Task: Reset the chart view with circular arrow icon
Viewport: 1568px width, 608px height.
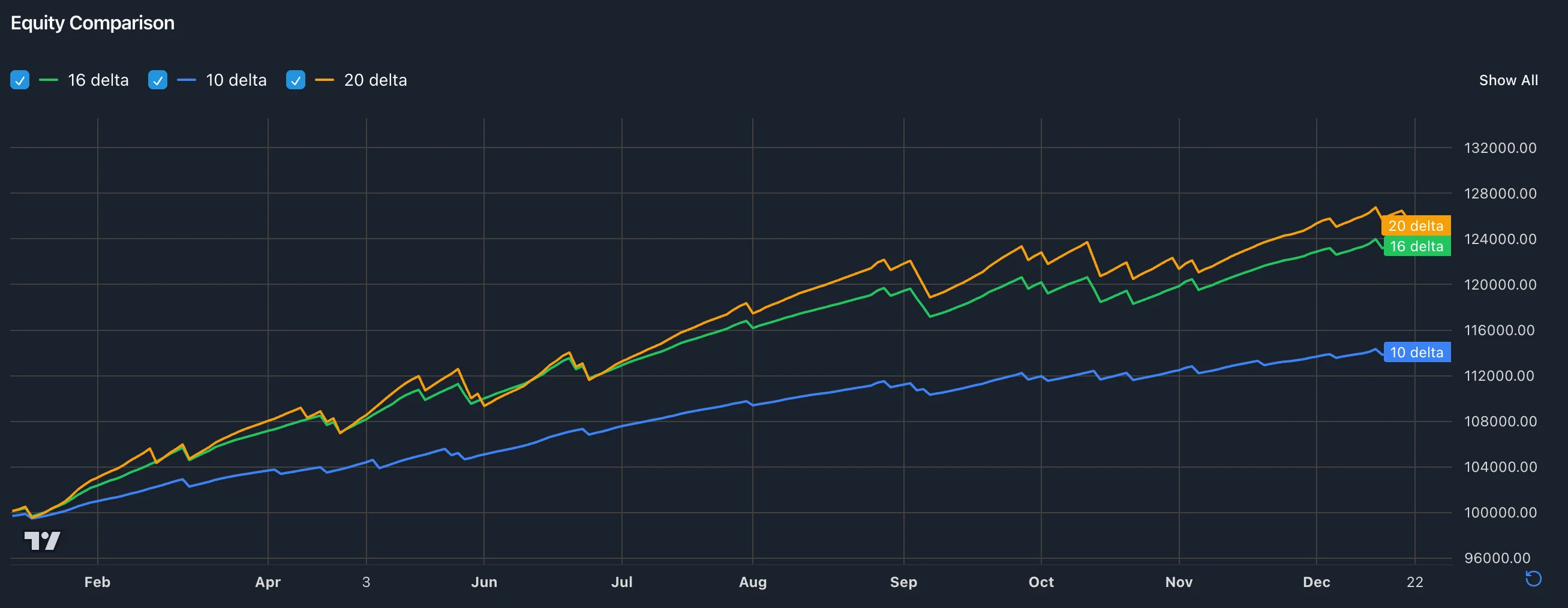Action: point(1533,579)
